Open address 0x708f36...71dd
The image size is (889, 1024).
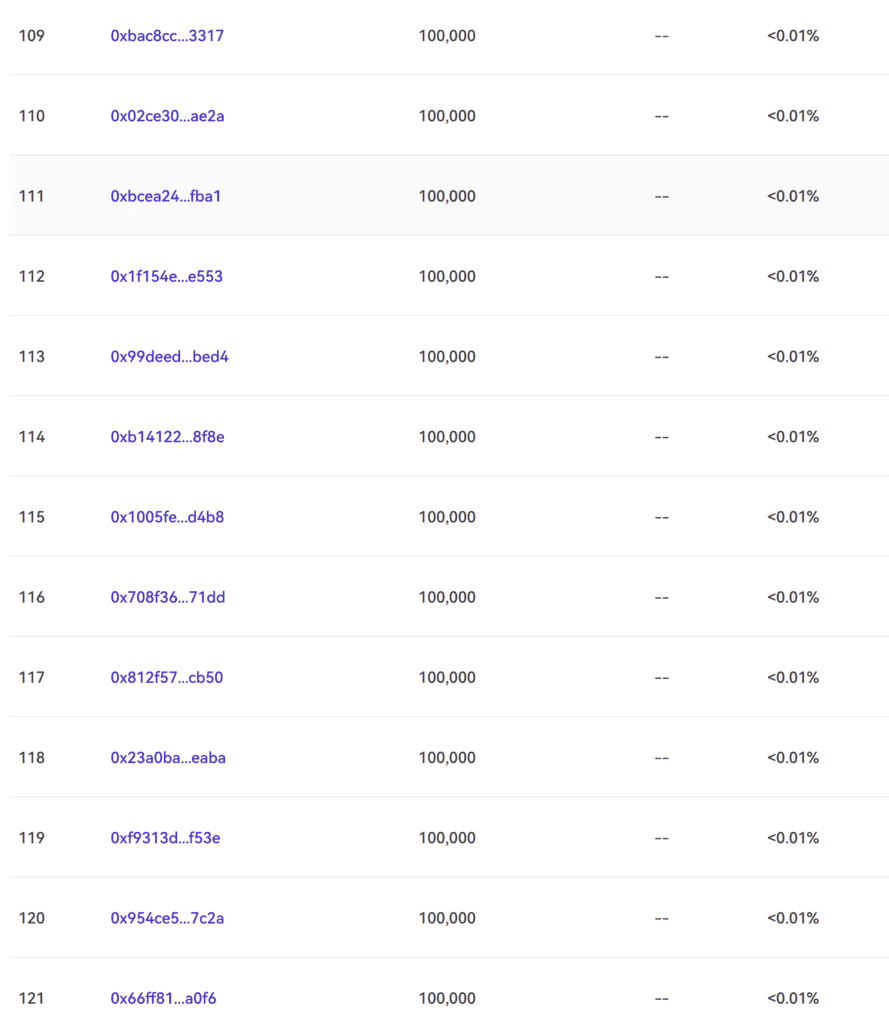click(168, 598)
